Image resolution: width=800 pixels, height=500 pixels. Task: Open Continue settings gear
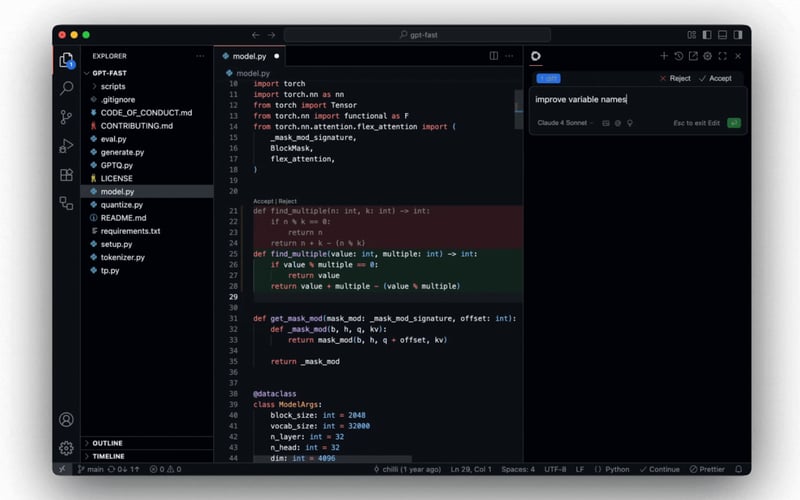coord(708,56)
